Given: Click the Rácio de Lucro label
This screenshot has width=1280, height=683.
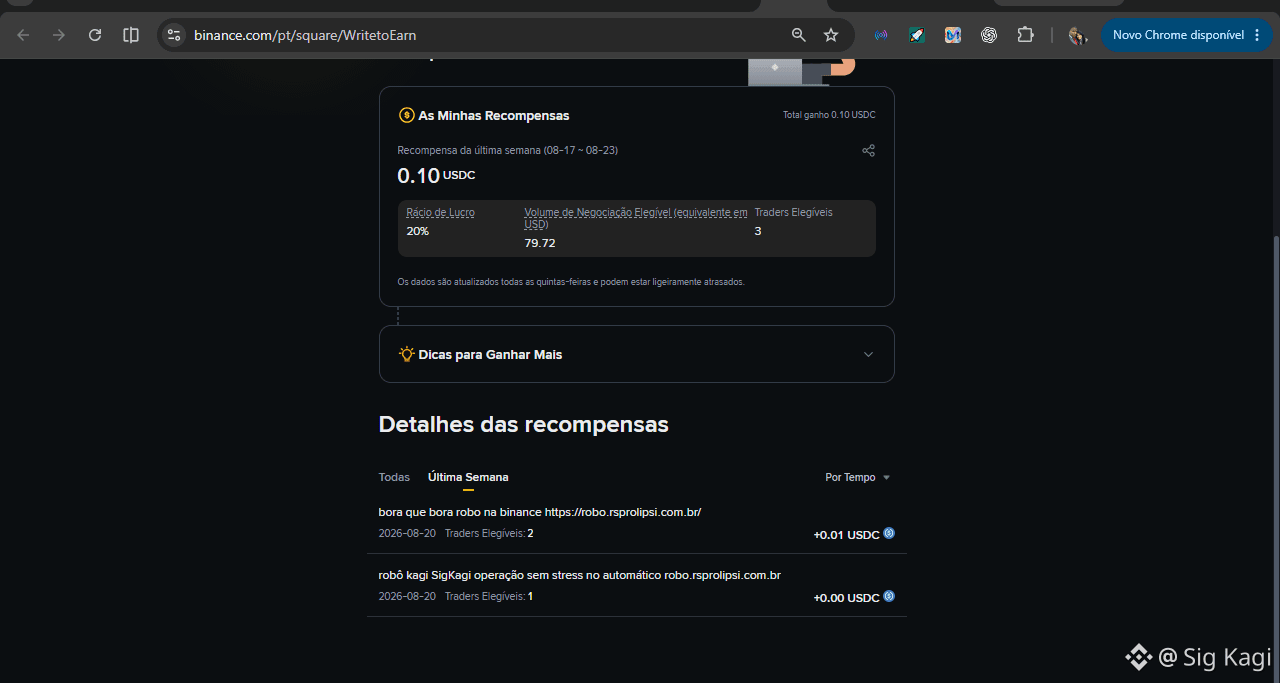Looking at the screenshot, I should (440, 212).
